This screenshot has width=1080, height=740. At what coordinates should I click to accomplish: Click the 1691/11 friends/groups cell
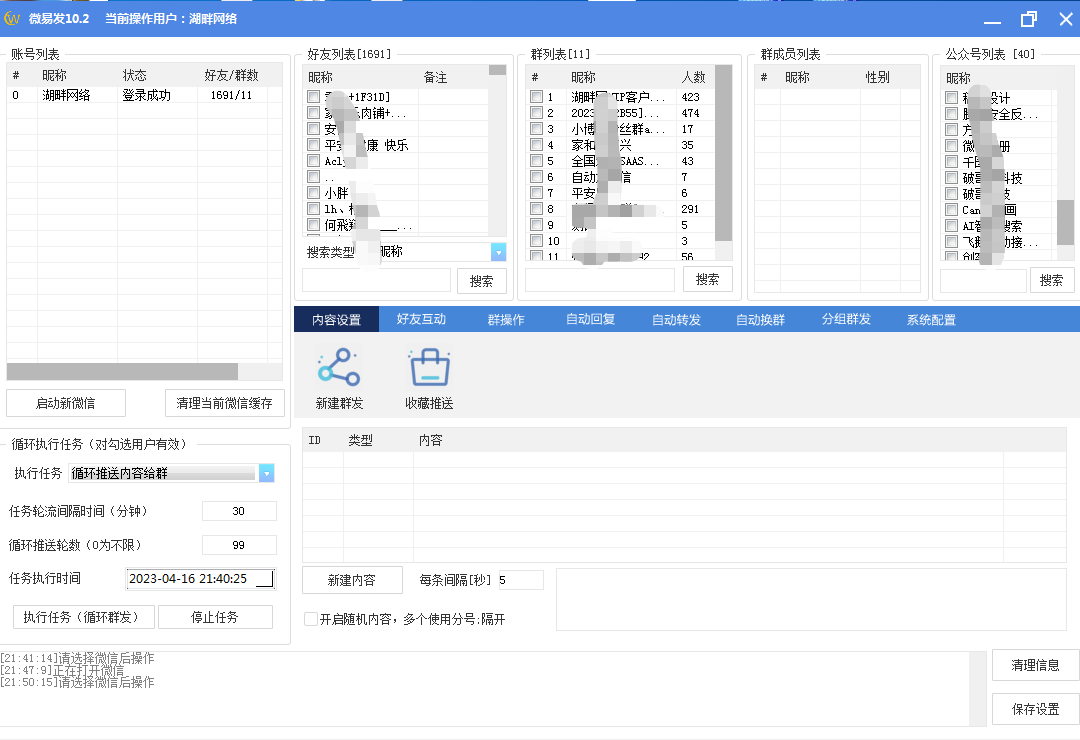231,95
